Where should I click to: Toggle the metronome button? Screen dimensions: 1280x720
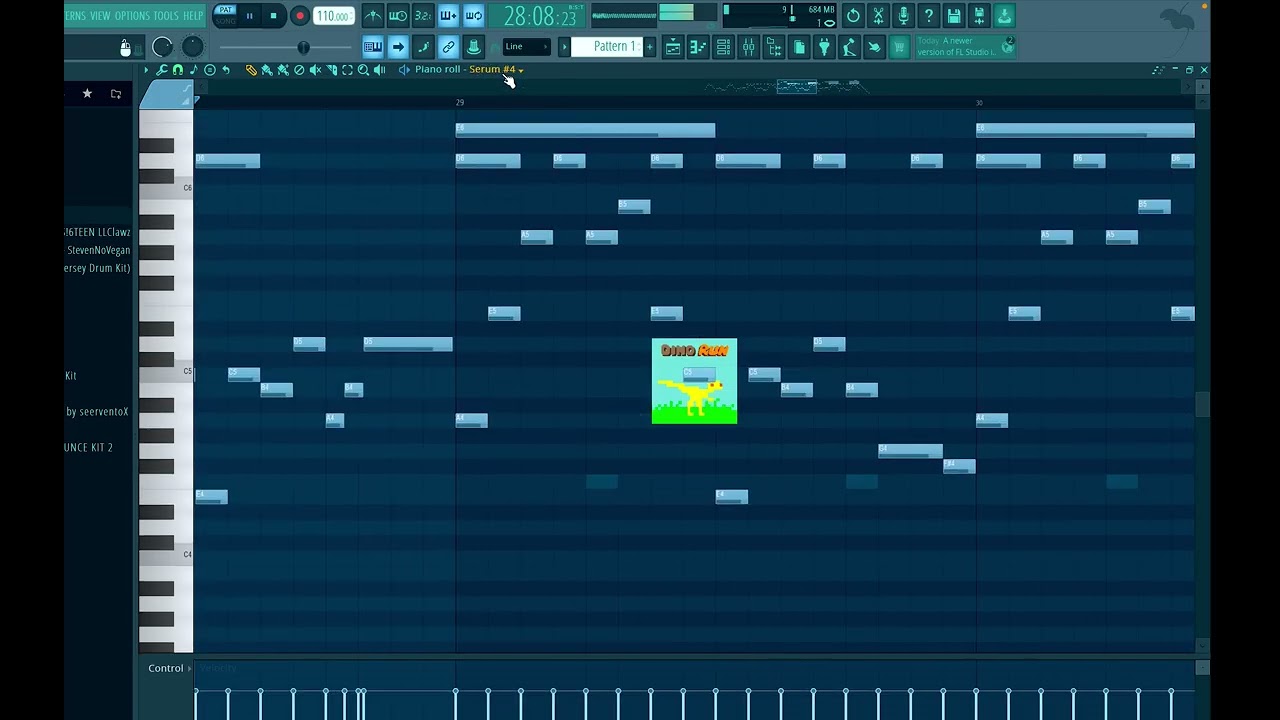(x=373, y=15)
